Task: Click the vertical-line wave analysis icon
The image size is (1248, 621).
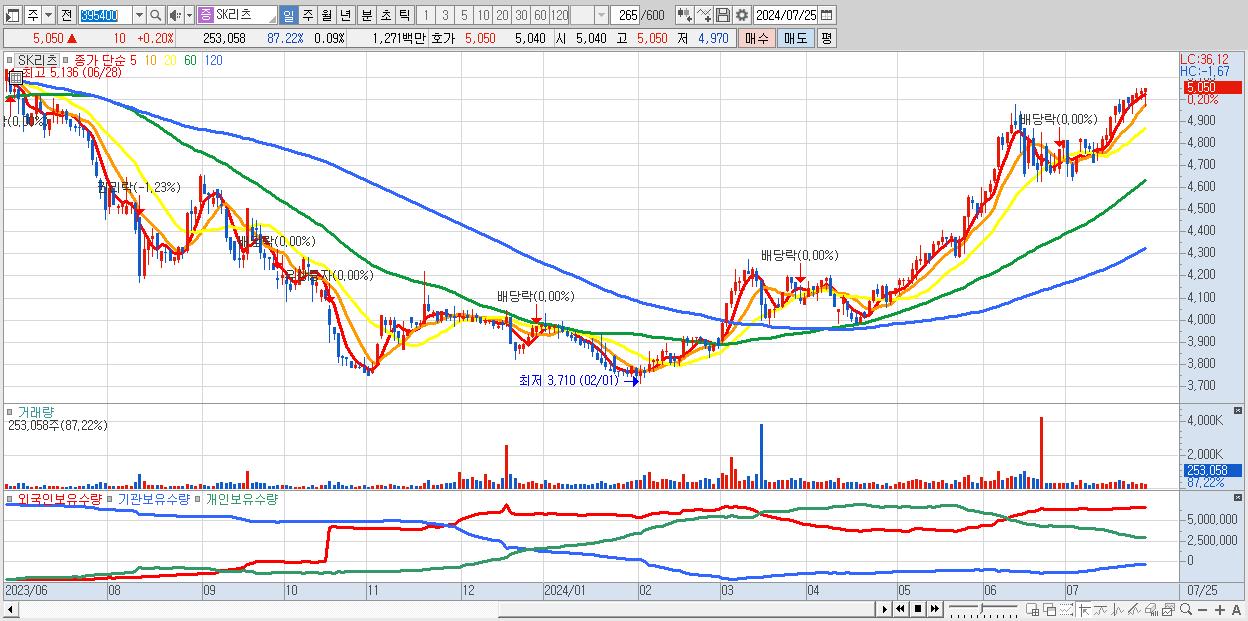Action: coord(1118,610)
